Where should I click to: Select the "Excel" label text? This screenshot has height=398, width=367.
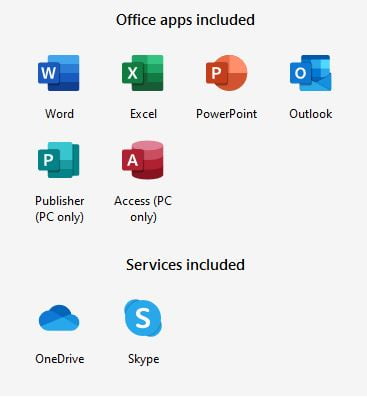[x=143, y=114]
